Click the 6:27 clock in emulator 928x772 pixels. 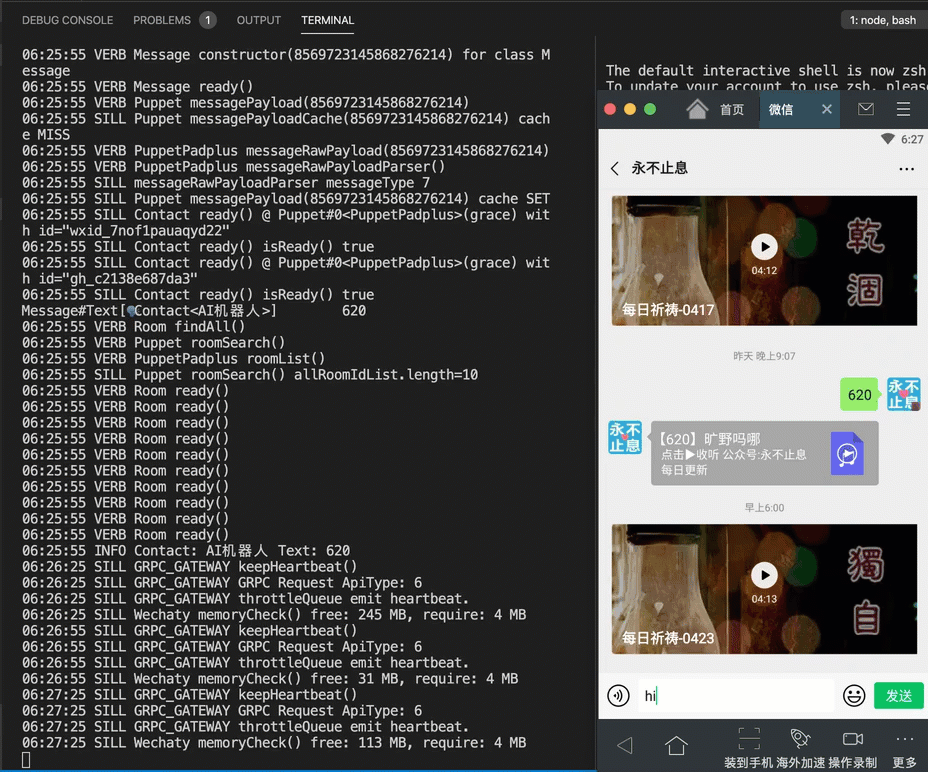pos(911,139)
